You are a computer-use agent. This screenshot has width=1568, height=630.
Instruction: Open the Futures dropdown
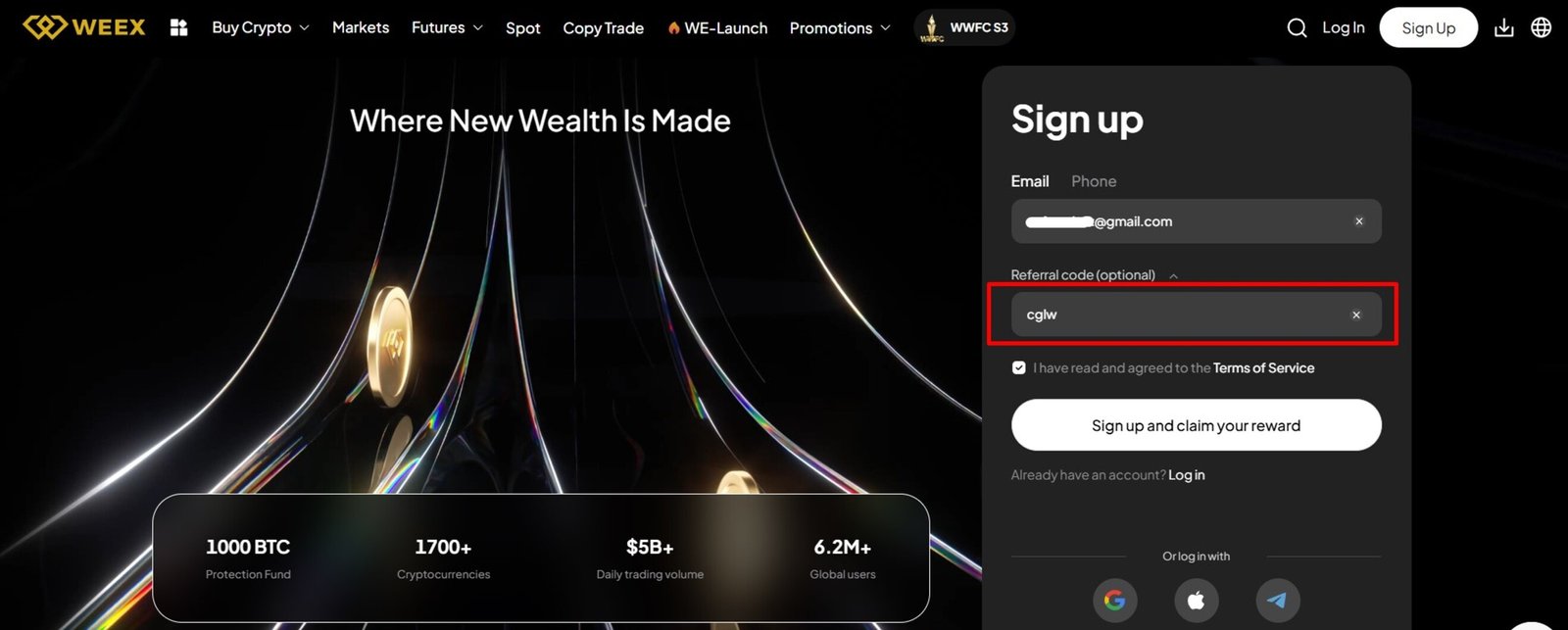[446, 27]
